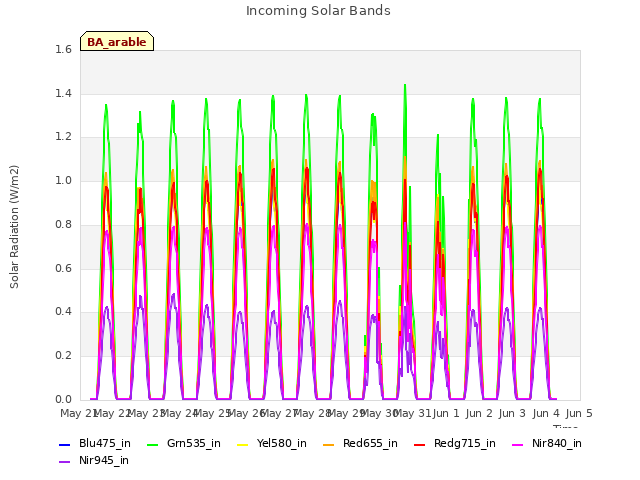Viewport: 640px width, 480px height.
Task: Click the 0.8 y-axis tick label
Action: tap(63, 224)
